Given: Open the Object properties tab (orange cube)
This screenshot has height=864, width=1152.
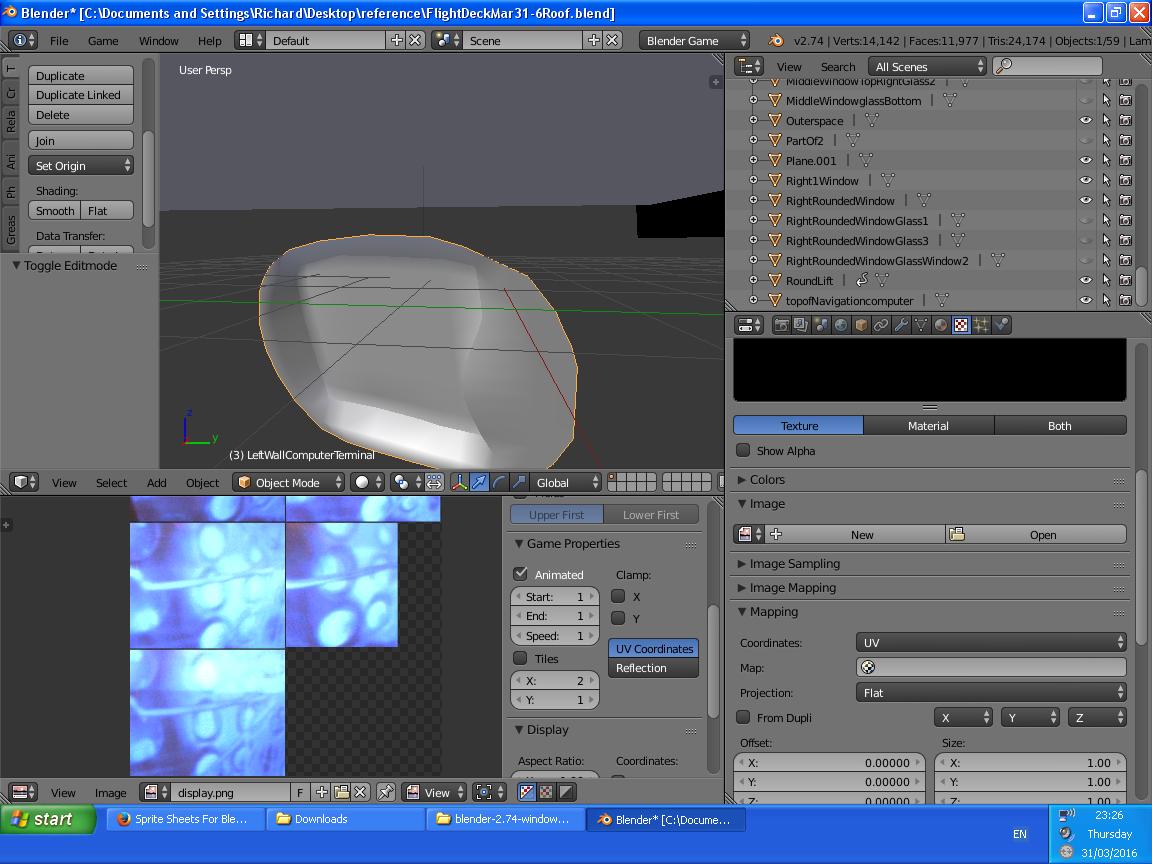Looking at the screenshot, I should [861, 325].
